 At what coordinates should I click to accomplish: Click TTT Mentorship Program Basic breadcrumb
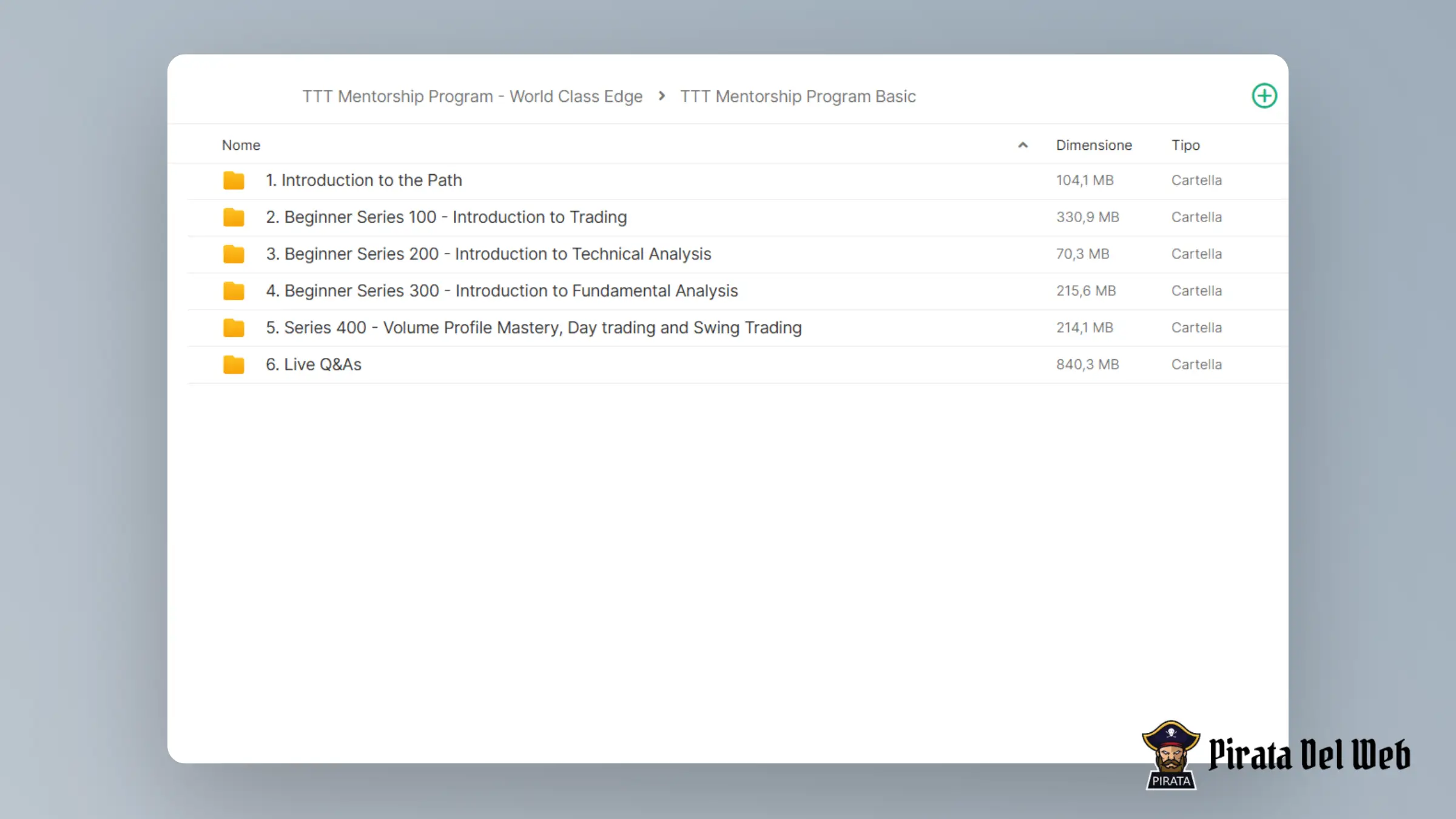[x=798, y=96]
